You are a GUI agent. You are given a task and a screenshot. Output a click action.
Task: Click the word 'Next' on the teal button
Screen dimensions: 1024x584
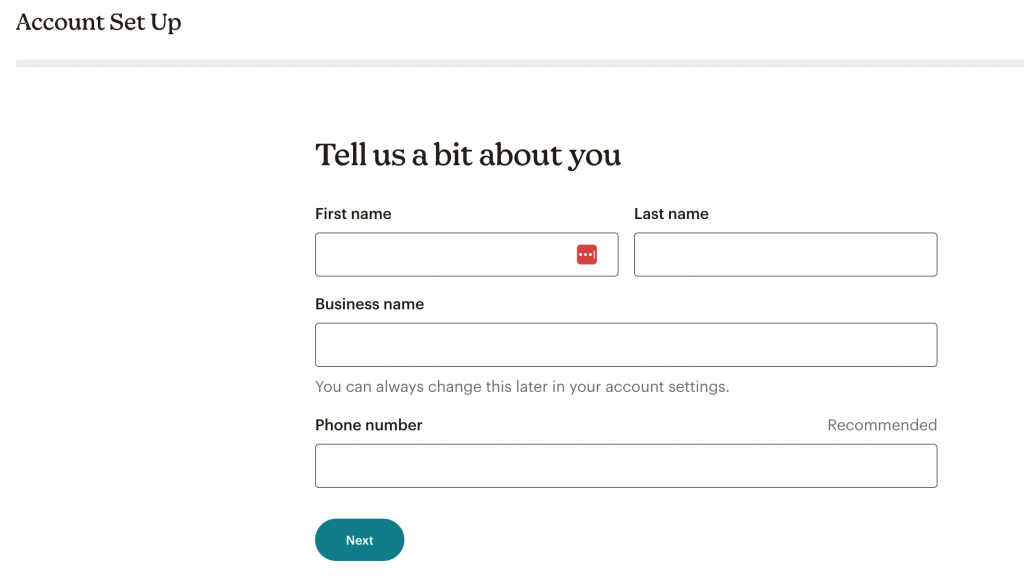[359, 540]
